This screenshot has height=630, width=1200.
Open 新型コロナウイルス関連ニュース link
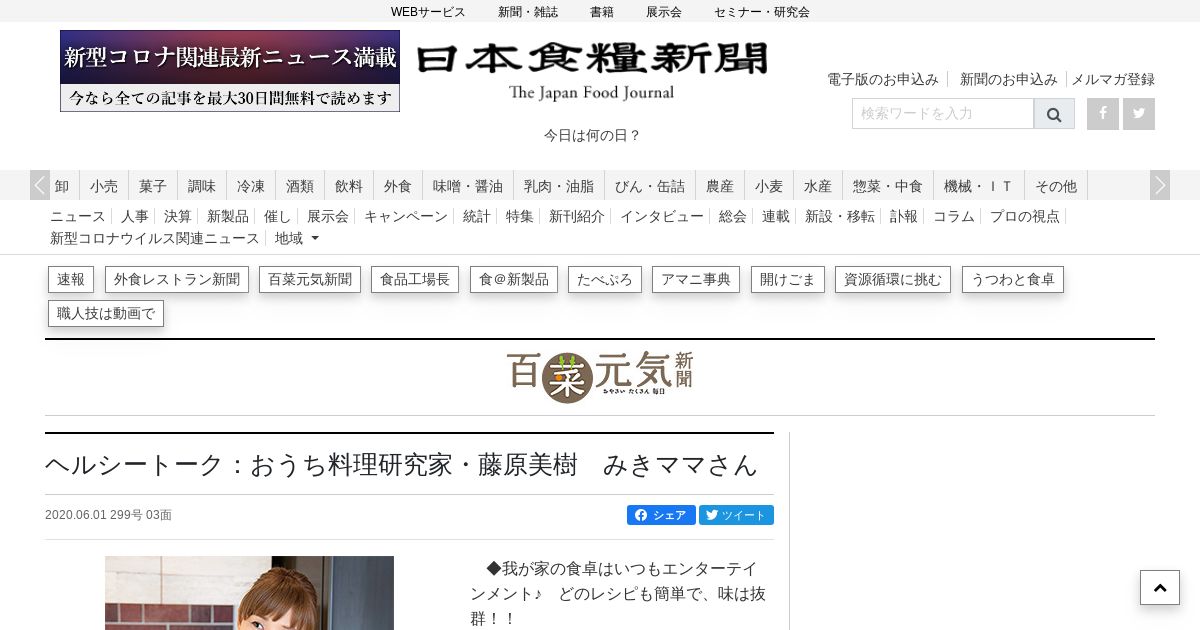pos(155,239)
